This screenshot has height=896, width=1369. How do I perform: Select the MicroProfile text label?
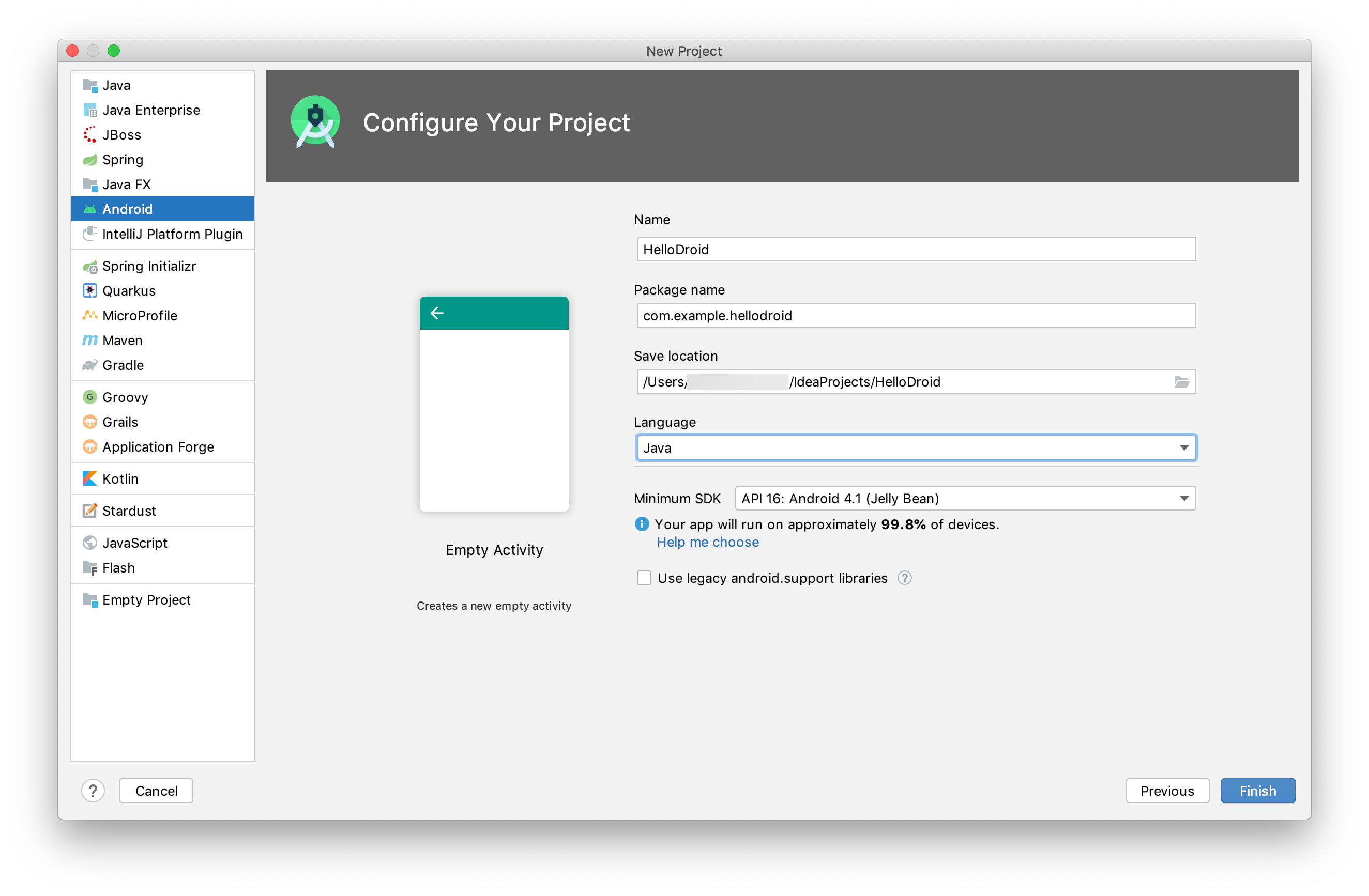140,316
